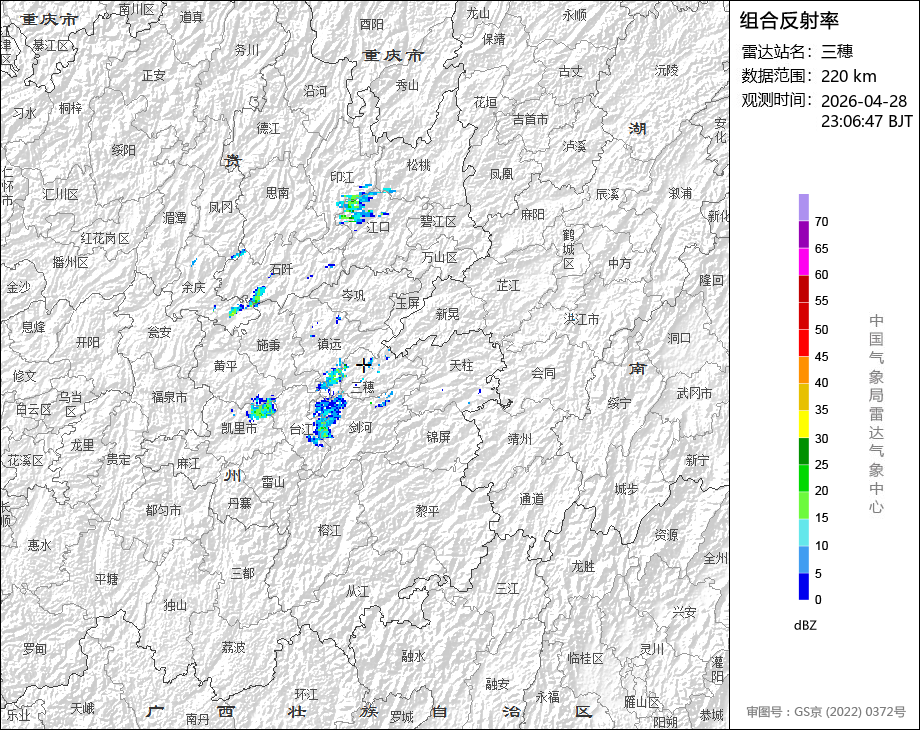920x730 pixels.
Task: Click the 从江 map label
Action: tap(357, 592)
